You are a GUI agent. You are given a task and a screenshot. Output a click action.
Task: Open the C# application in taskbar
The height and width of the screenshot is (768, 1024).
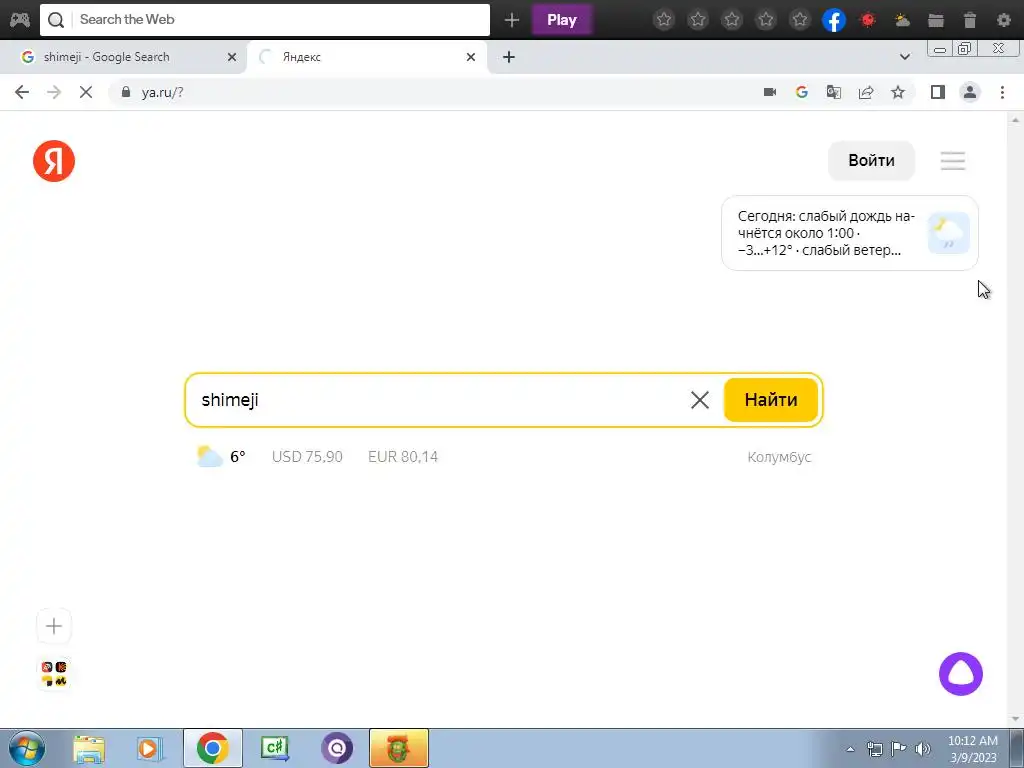pyautogui.click(x=275, y=748)
